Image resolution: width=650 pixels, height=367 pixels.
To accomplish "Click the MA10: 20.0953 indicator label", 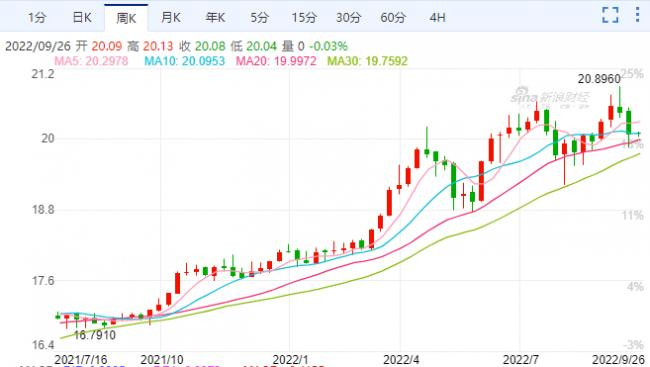I will pyautogui.click(x=184, y=61).
